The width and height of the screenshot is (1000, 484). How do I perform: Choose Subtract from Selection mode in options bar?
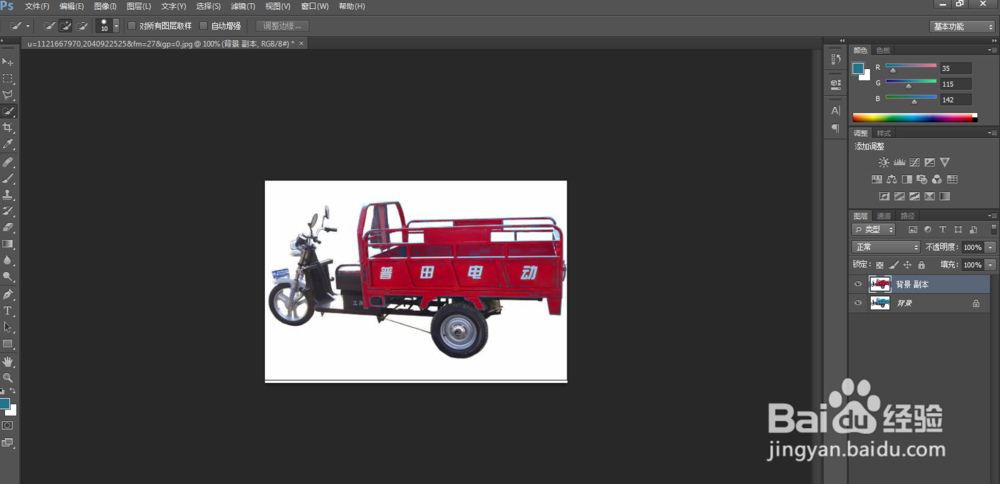[82, 26]
